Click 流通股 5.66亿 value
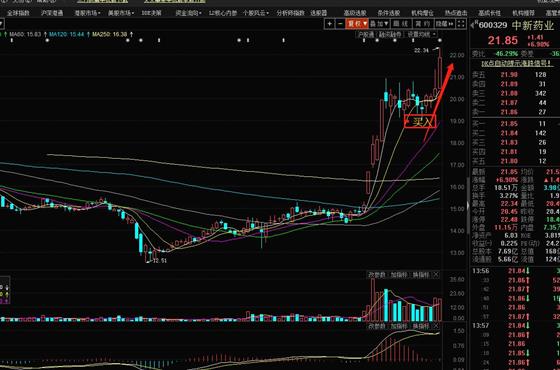The height and width of the screenshot is (370, 560). (x=508, y=259)
